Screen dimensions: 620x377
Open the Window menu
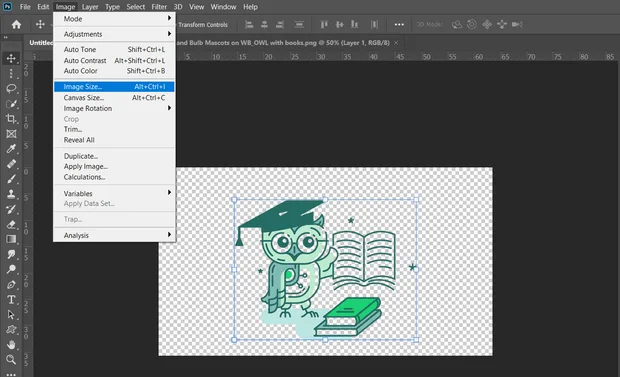(x=223, y=7)
